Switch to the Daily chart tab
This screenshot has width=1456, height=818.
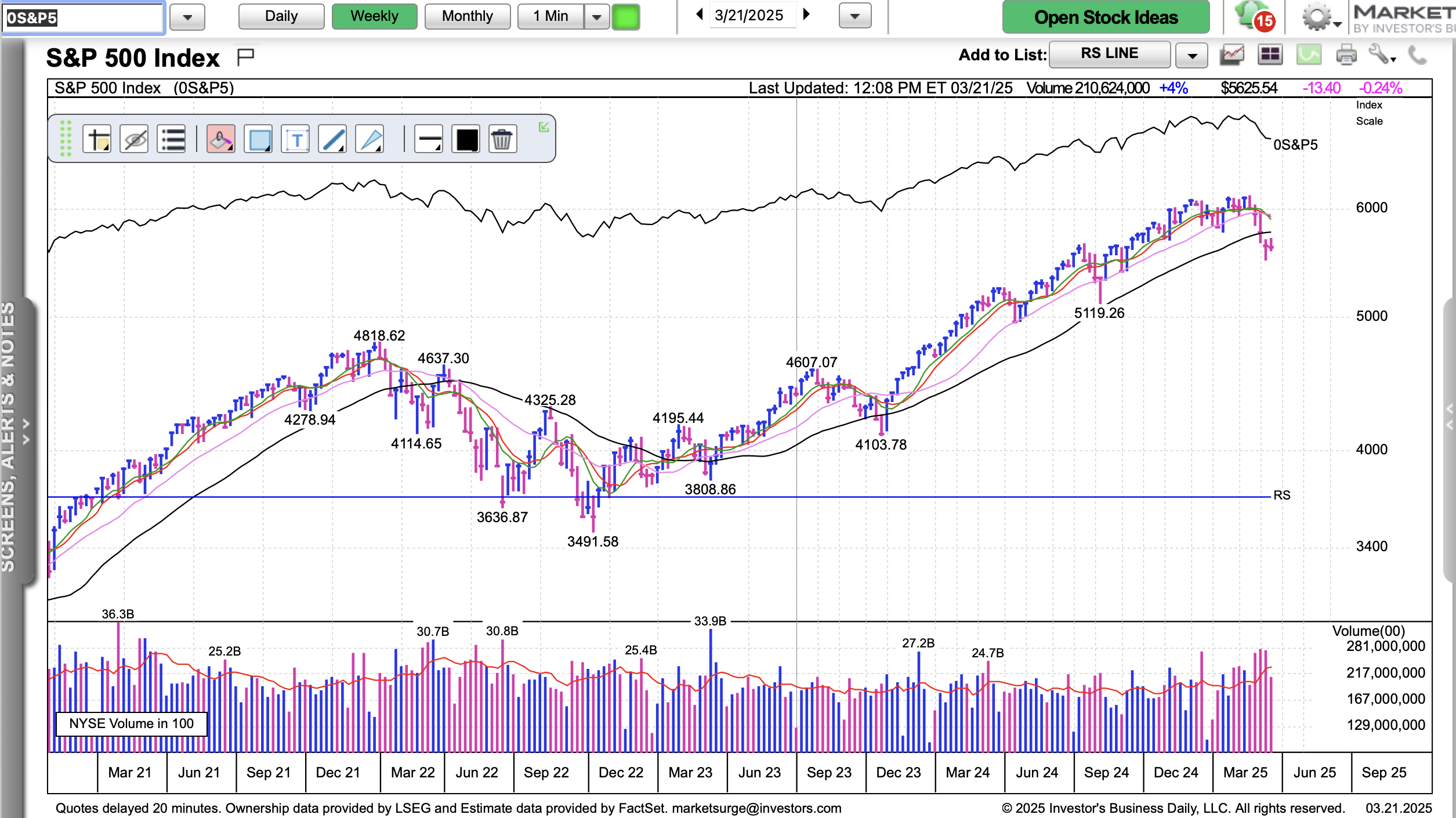[x=281, y=16]
